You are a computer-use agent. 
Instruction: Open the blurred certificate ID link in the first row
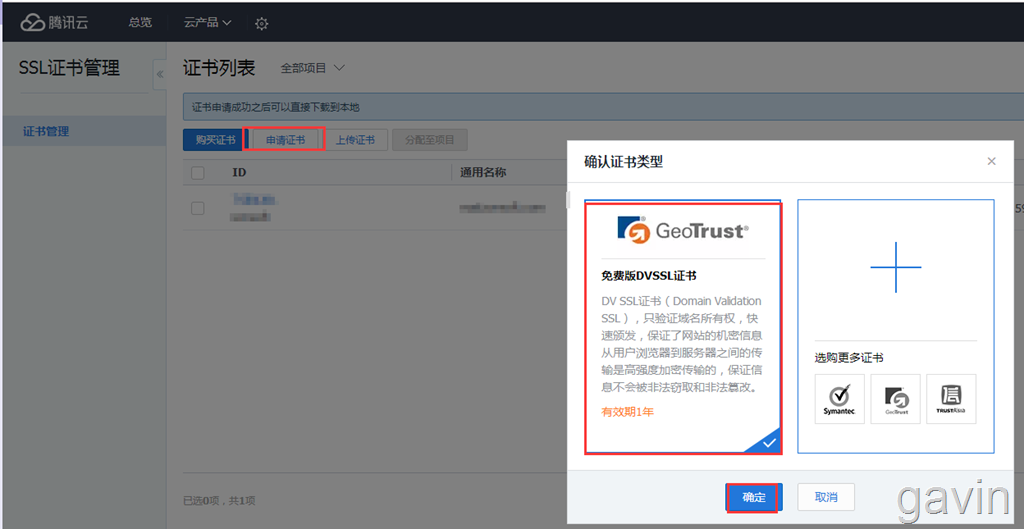point(254,200)
